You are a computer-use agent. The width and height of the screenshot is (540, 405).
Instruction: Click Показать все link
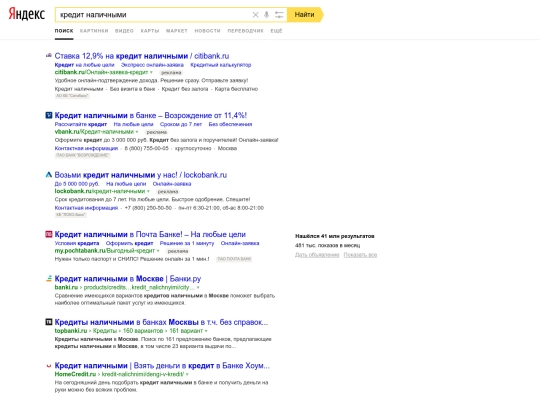[x=360, y=255]
